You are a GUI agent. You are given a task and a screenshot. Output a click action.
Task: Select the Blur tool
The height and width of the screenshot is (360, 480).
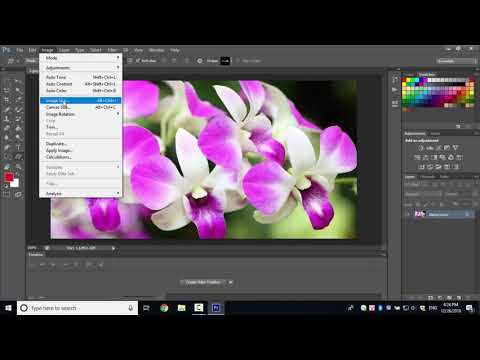7,137
